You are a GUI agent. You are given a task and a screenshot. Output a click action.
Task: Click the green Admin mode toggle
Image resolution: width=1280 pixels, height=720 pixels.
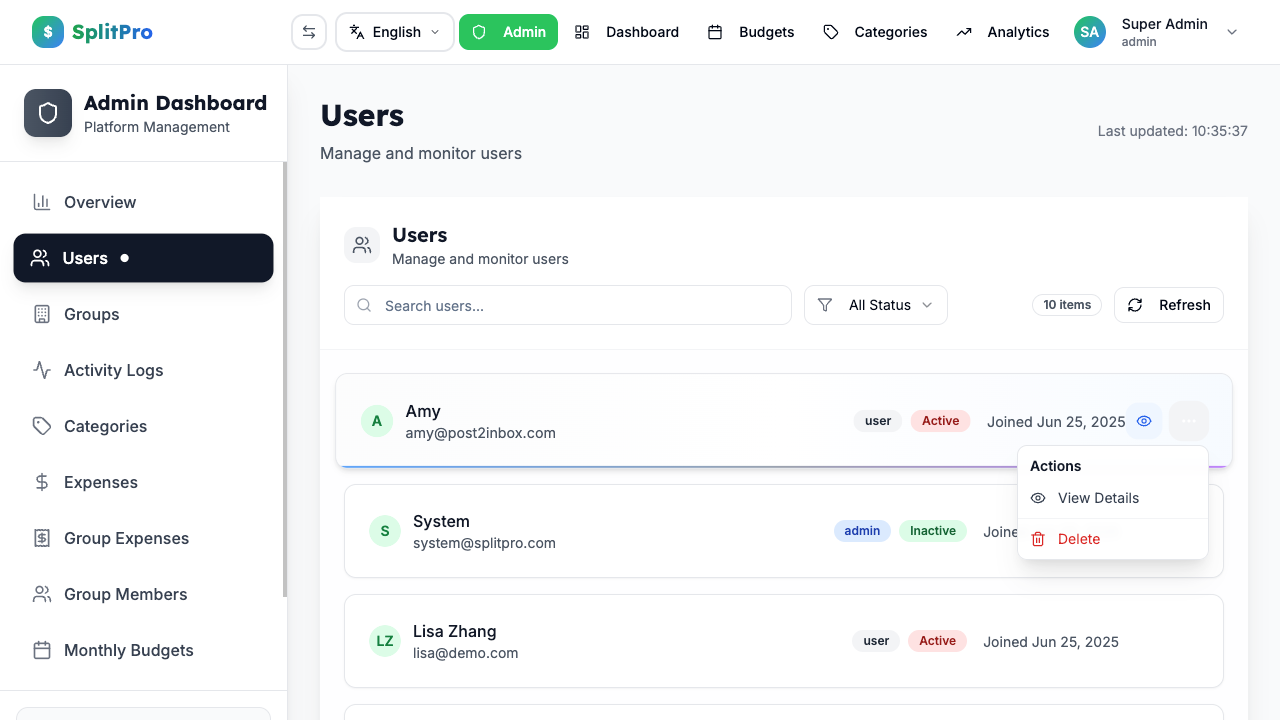coord(508,31)
